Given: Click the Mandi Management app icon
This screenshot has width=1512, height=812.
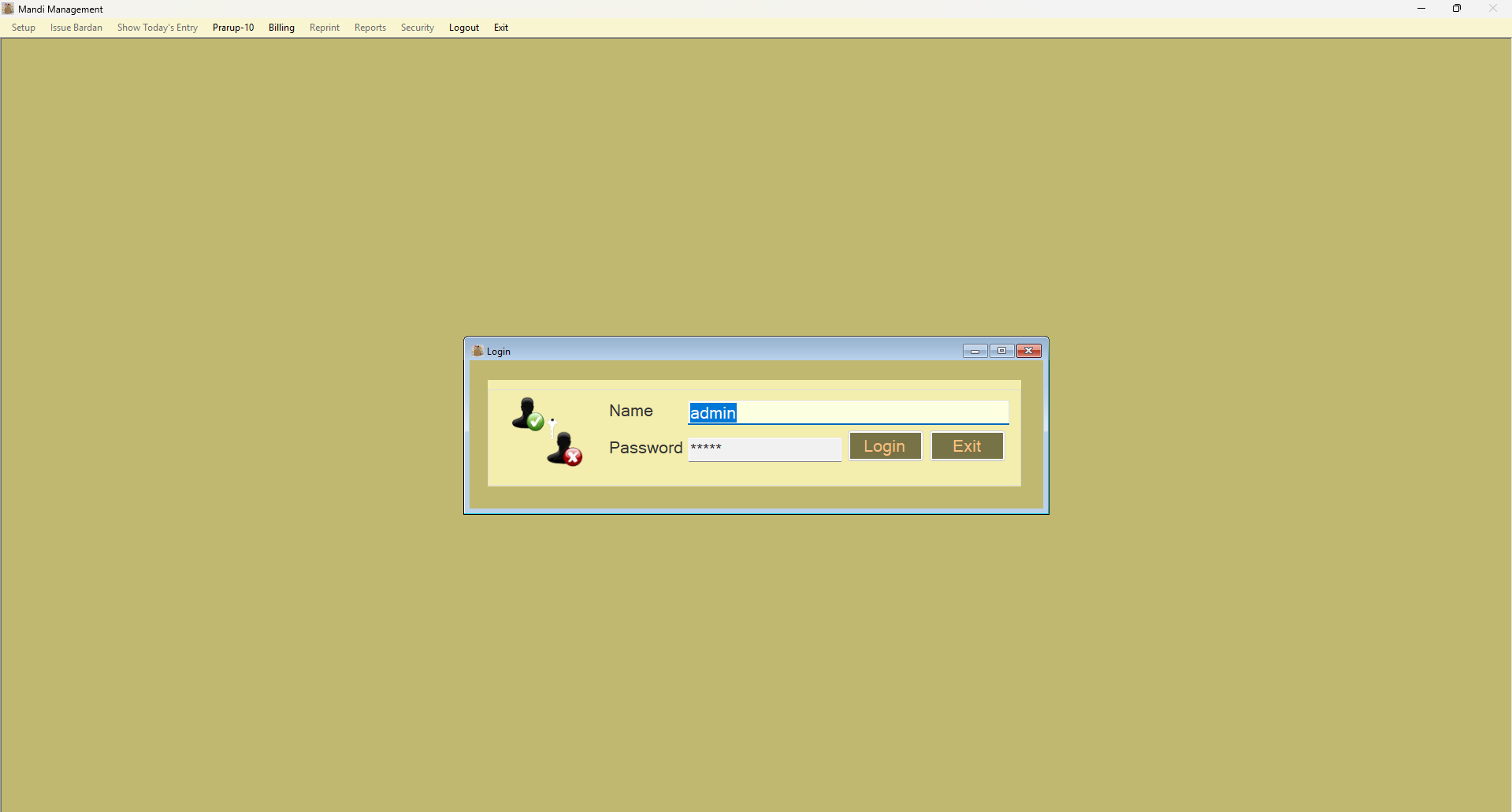Looking at the screenshot, I should point(8,9).
